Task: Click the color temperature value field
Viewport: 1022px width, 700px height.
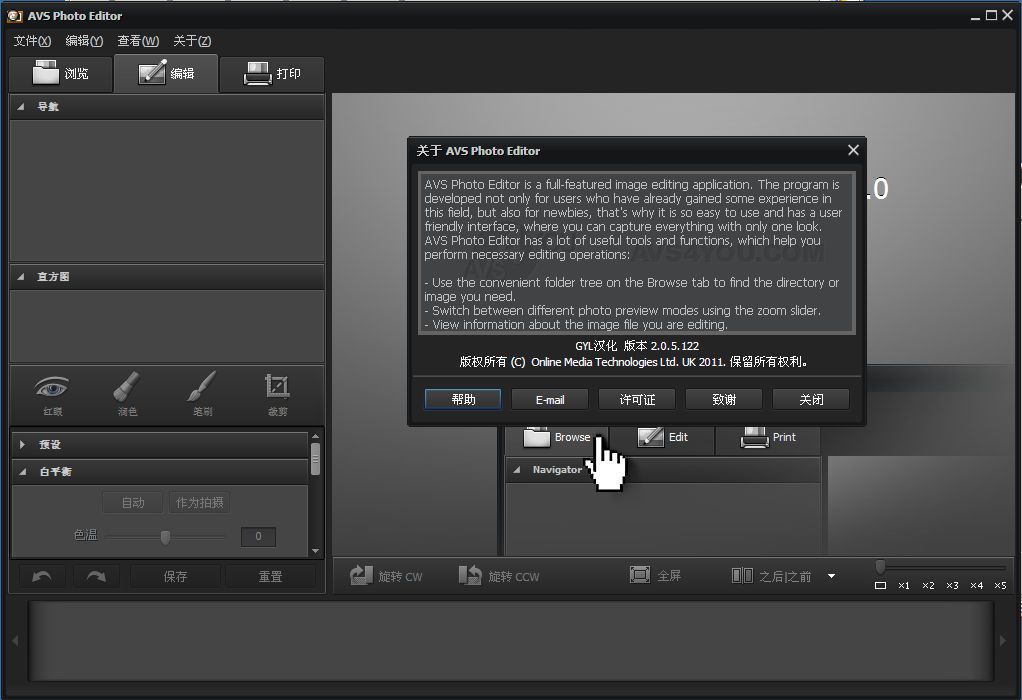Action: (x=258, y=537)
